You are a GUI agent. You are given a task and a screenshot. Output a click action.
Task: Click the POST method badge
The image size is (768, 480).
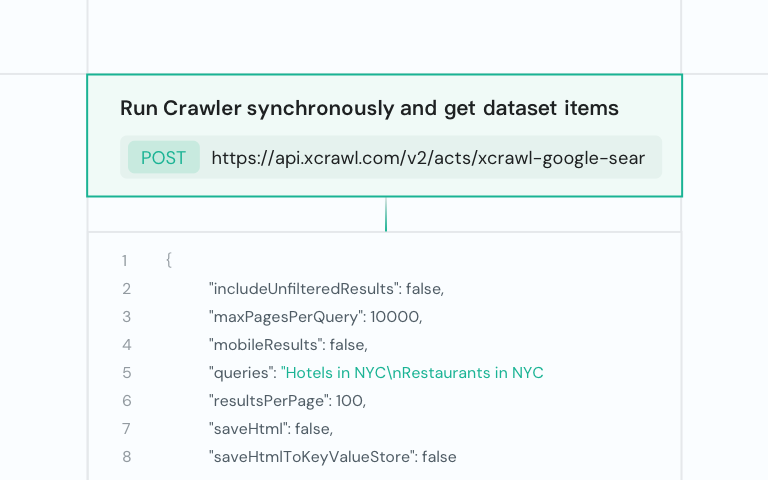163,158
